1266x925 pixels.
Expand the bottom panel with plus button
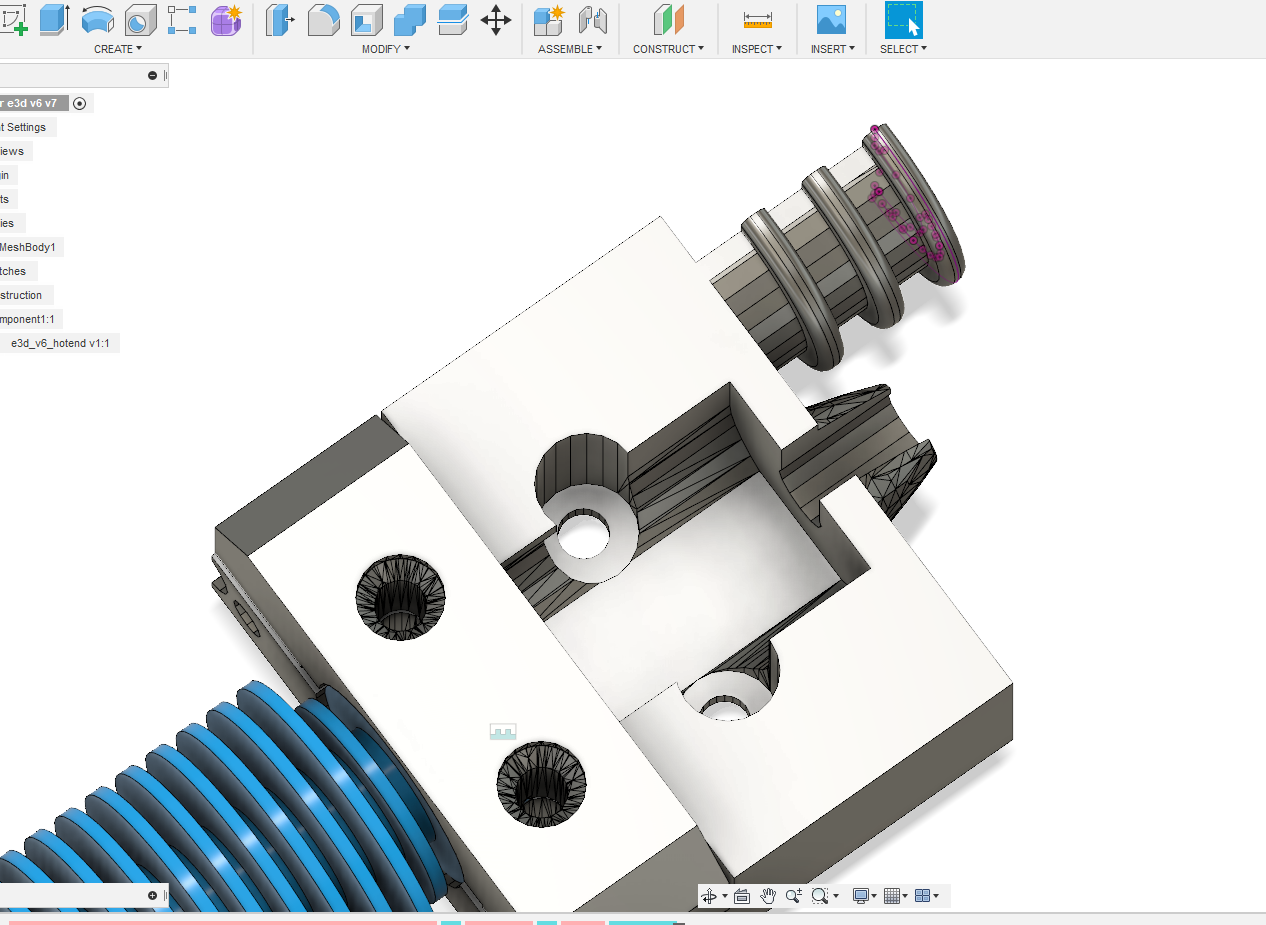tap(152, 896)
